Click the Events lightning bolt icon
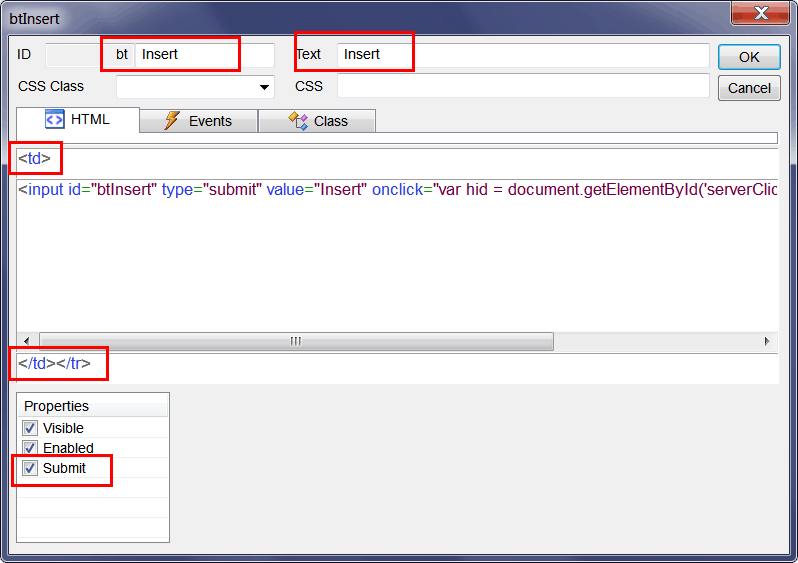This screenshot has width=798, height=563. click(x=172, y=121)
